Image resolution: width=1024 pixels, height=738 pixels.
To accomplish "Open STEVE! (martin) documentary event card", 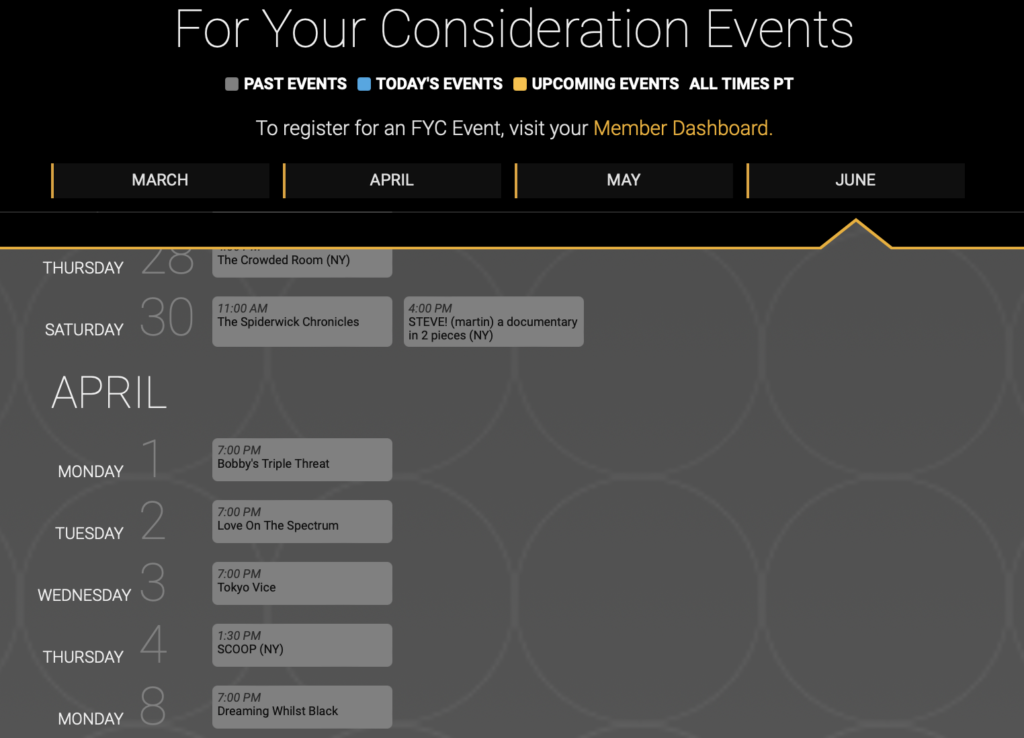I will click(x=493, y=321).
